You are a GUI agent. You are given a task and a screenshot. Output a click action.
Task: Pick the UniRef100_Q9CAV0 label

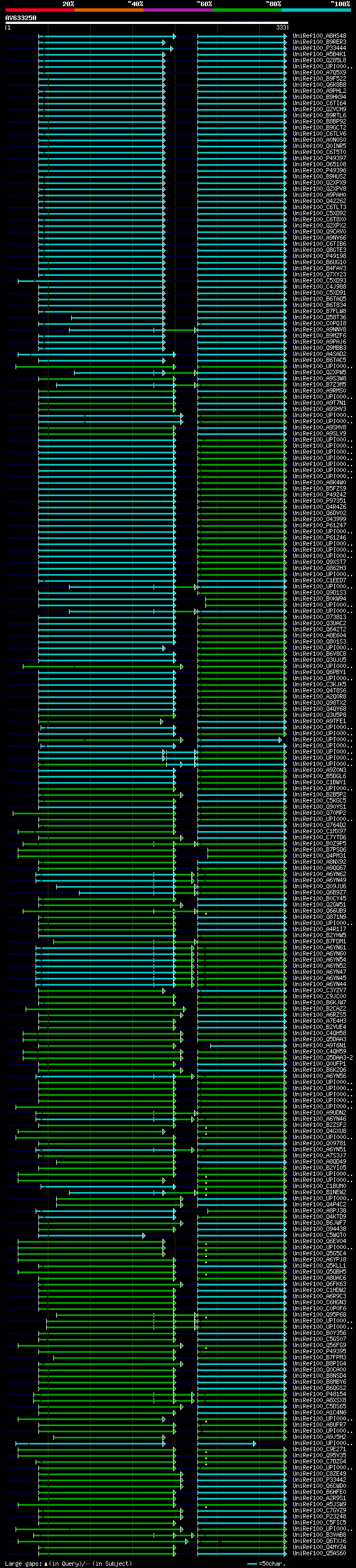click(319, 232)
